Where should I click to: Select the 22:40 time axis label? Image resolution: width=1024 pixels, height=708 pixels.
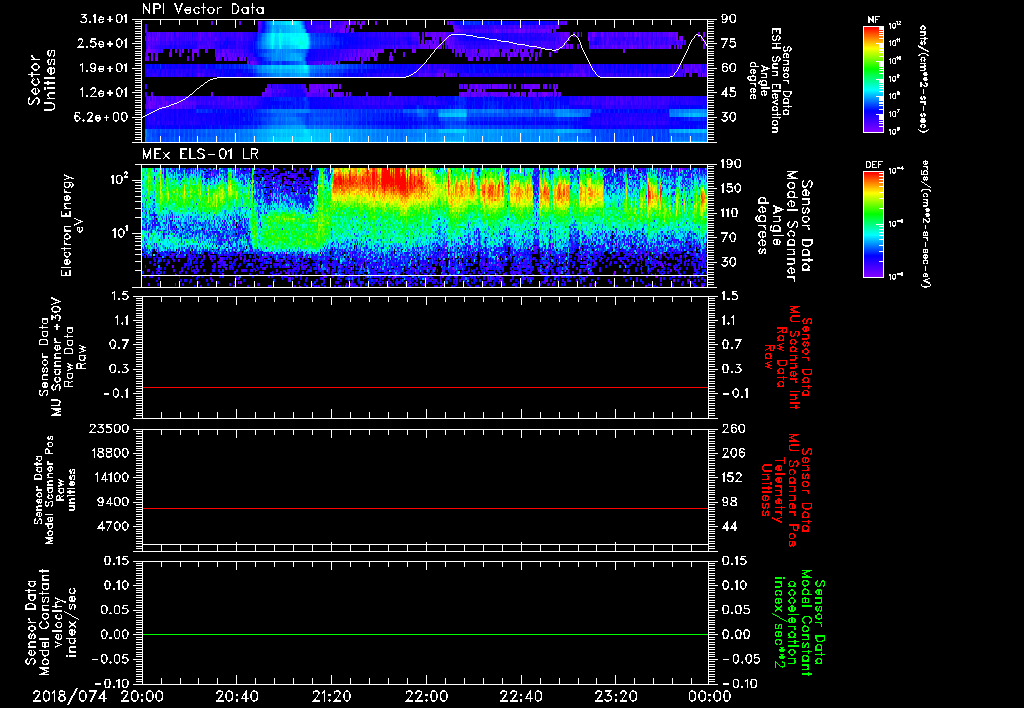click(x=520, y=694)
